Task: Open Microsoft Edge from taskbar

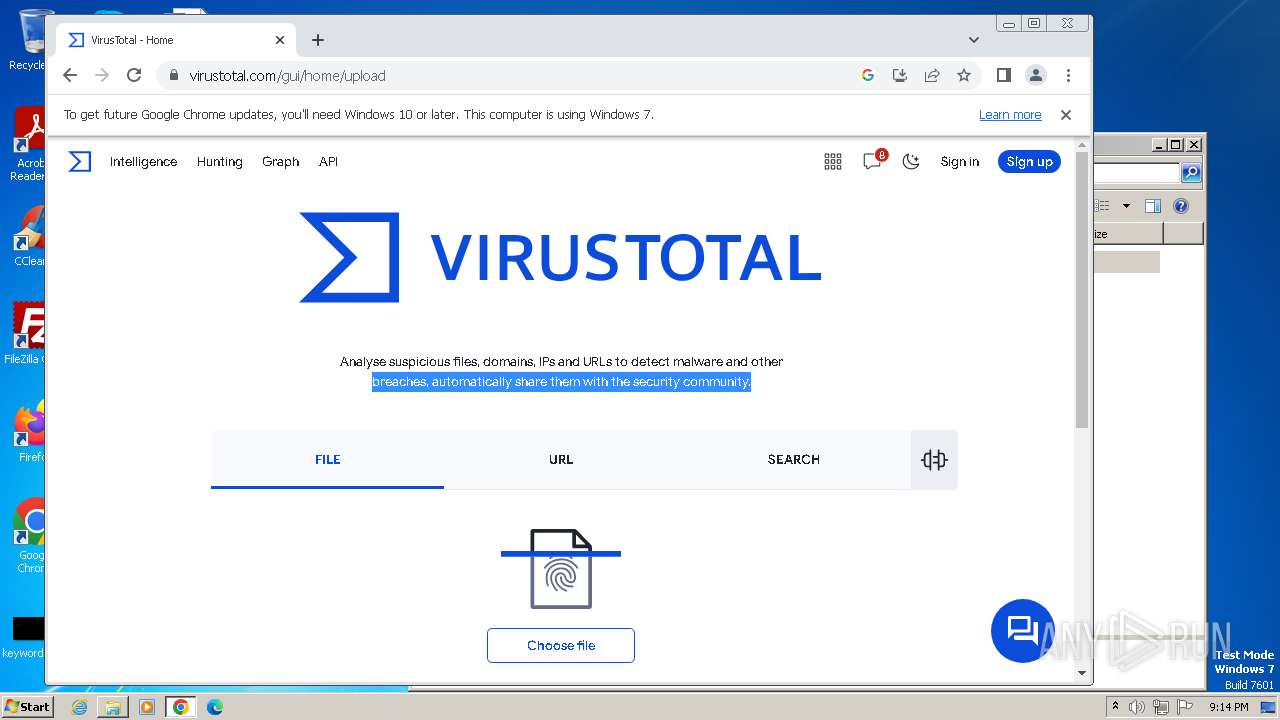Action: pos(215,707)
